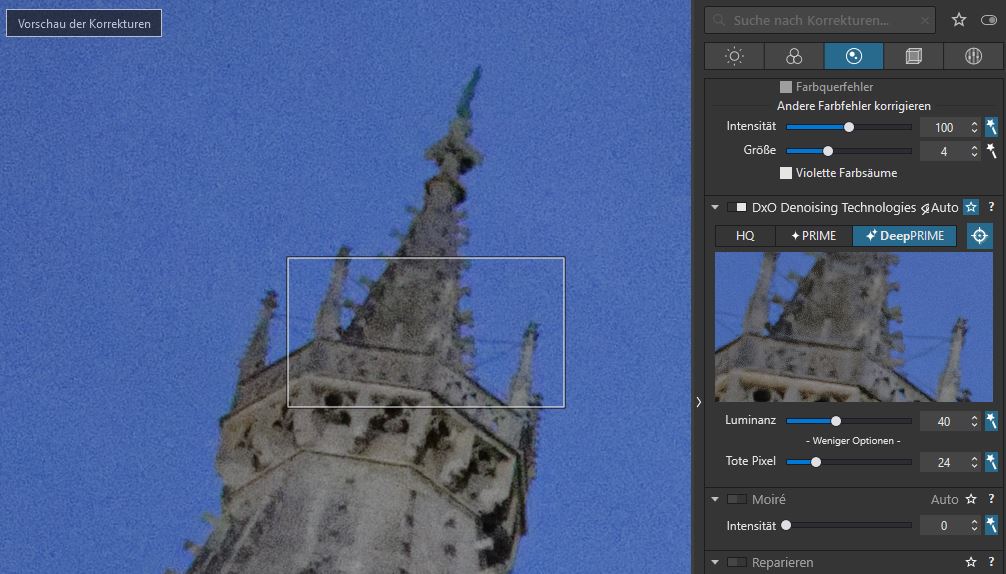1006x574 pixels.
Task: Toggle the DxO Denoising Technologies switch
Action: coord(737,207)
